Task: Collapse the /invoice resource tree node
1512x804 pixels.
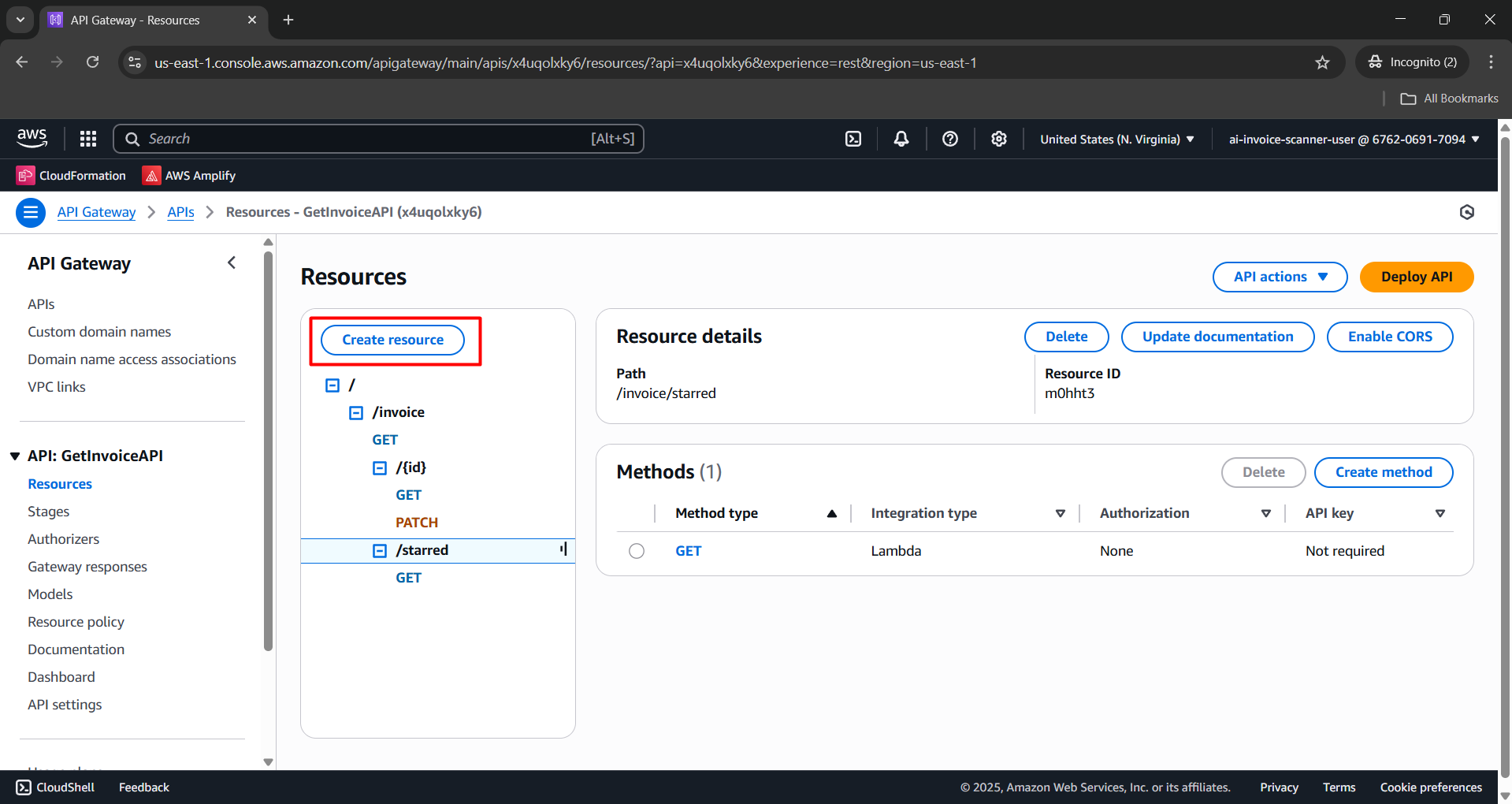Action: (x=356, y=412)
